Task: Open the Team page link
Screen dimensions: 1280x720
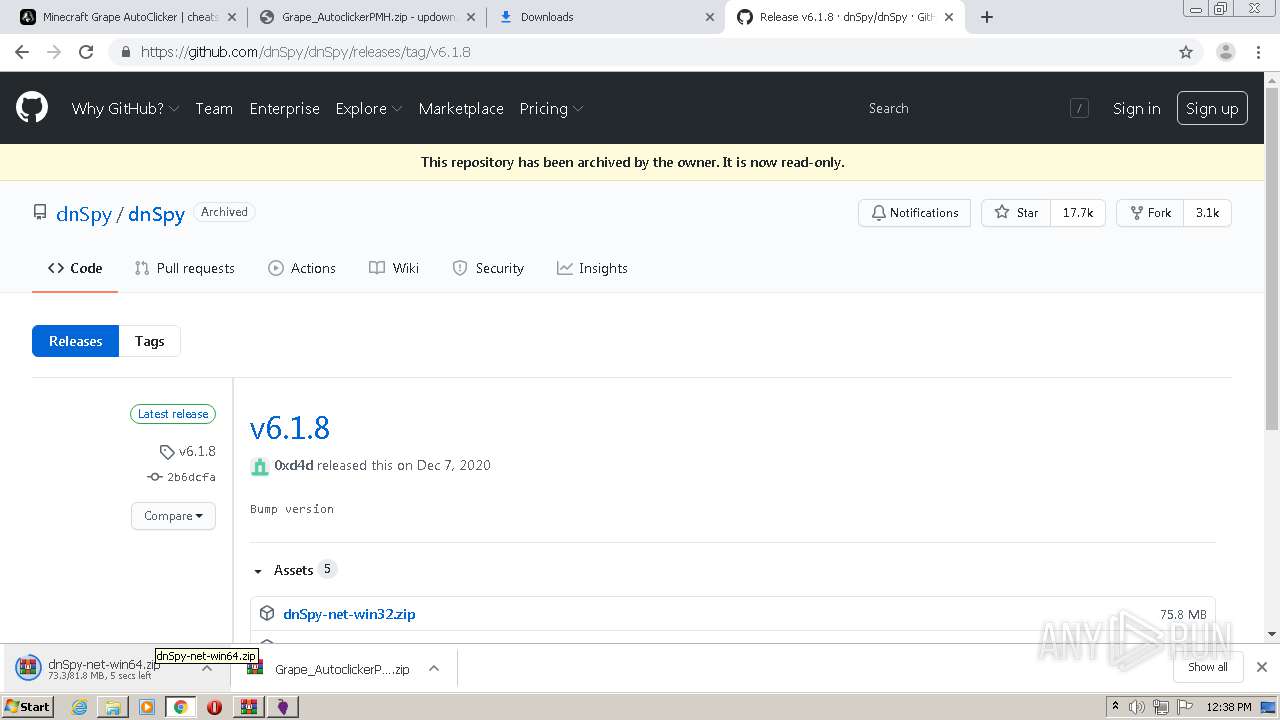Action: [x=214, y=108]
